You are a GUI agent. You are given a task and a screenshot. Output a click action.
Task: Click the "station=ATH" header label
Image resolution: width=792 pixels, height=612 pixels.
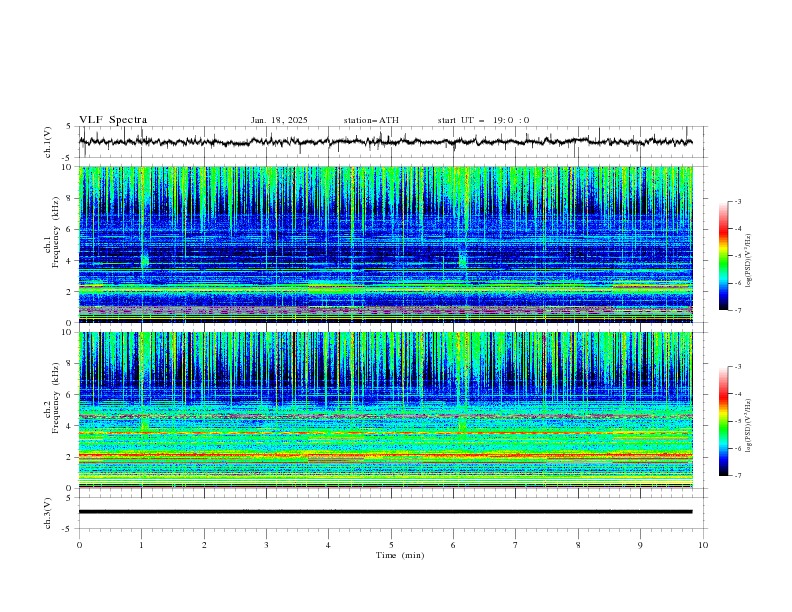(x=371, y=120)
